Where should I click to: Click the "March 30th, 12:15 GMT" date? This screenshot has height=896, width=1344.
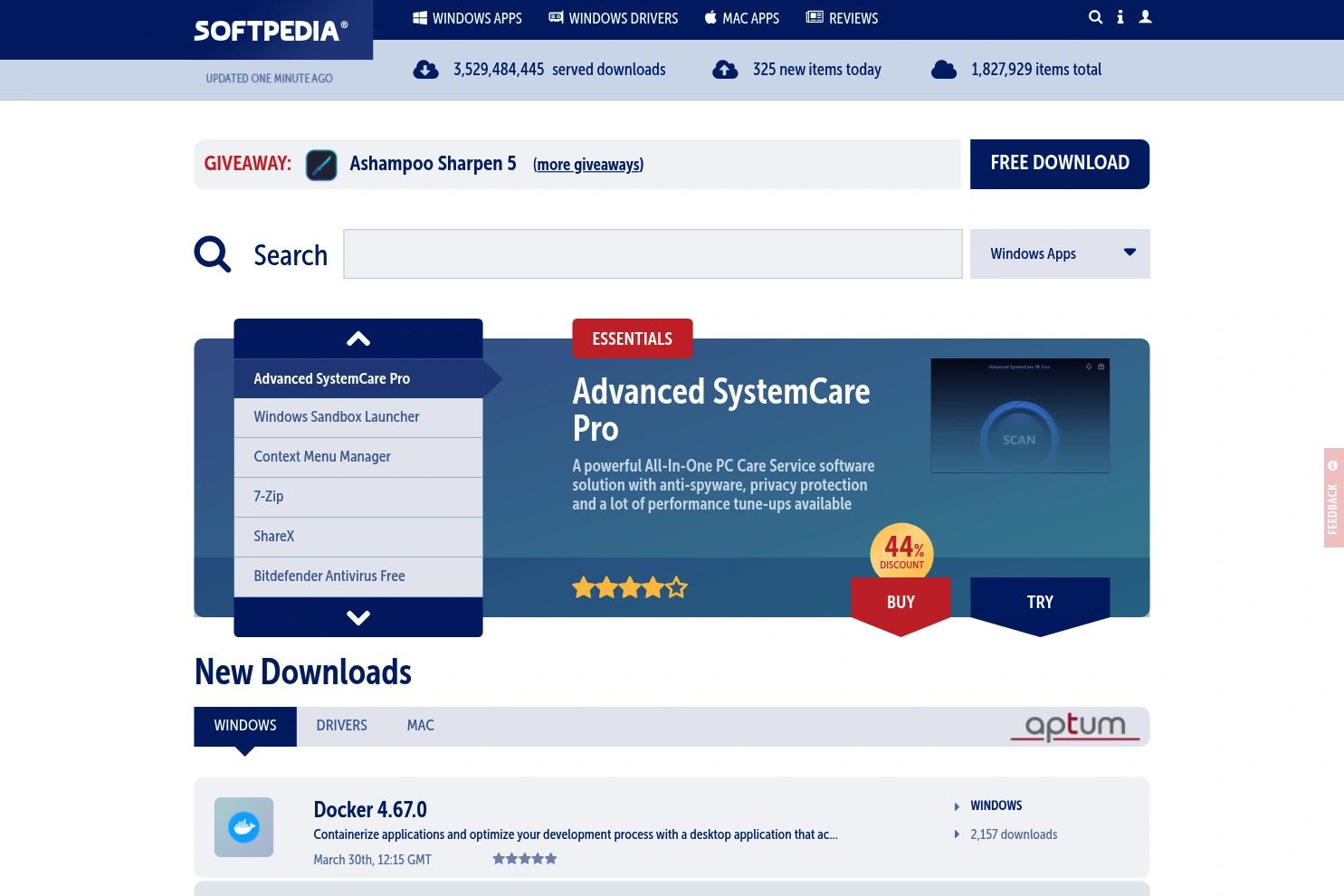[372, 860]
